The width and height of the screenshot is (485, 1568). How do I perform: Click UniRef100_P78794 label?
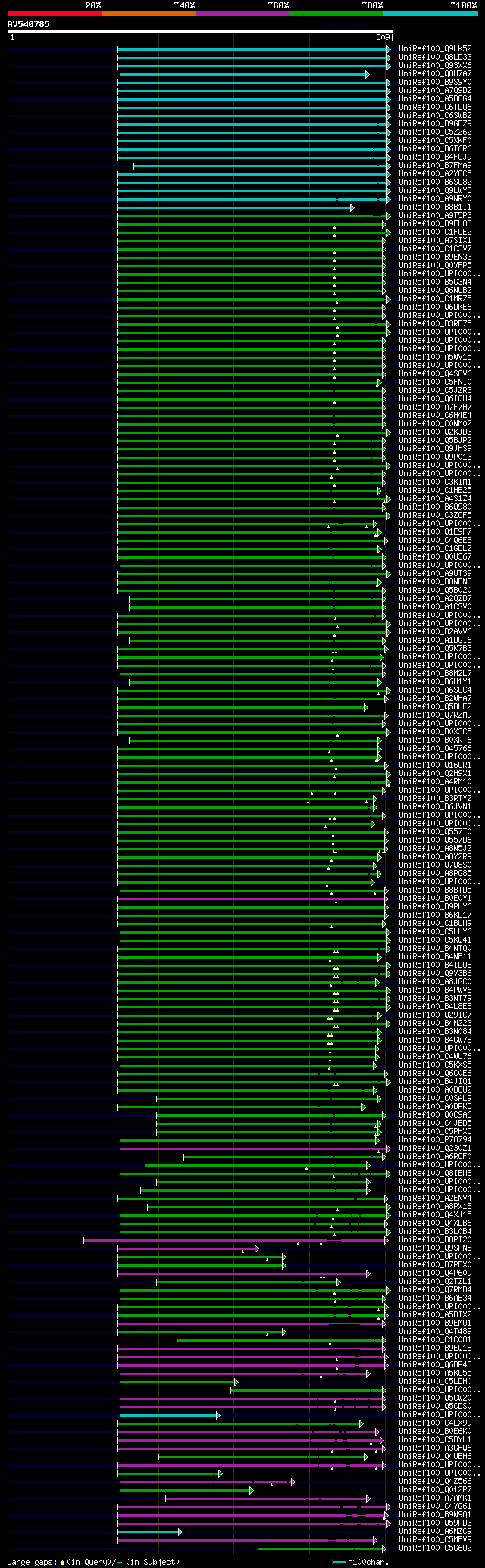click(x=435, y=1139)
